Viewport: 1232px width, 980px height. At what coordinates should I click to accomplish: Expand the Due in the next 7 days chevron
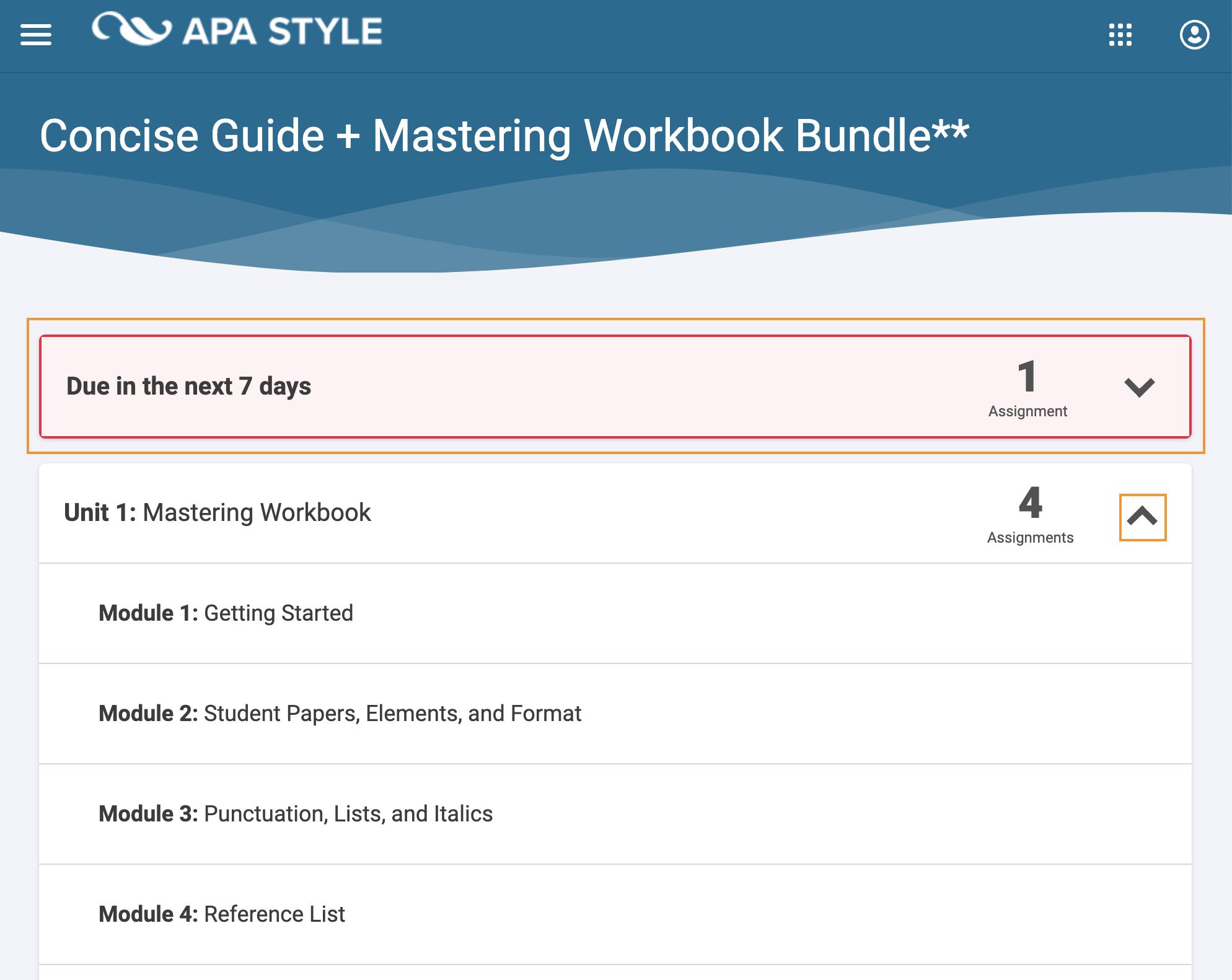click(1140, 387)
